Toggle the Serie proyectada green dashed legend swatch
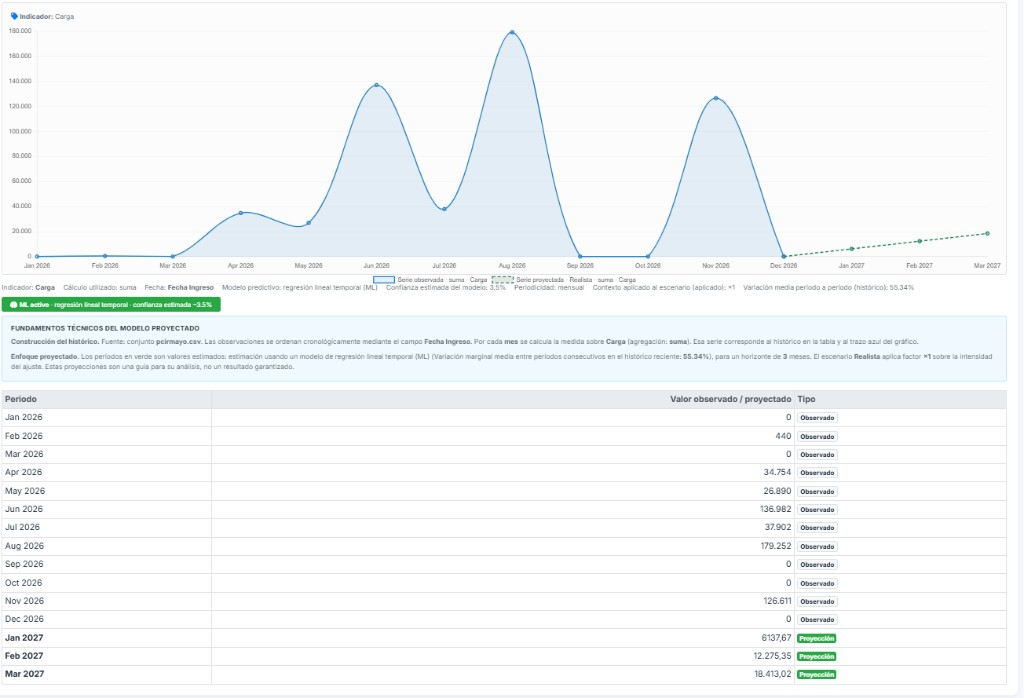Viewport: 1024px width, 698px height. (503, 279)
